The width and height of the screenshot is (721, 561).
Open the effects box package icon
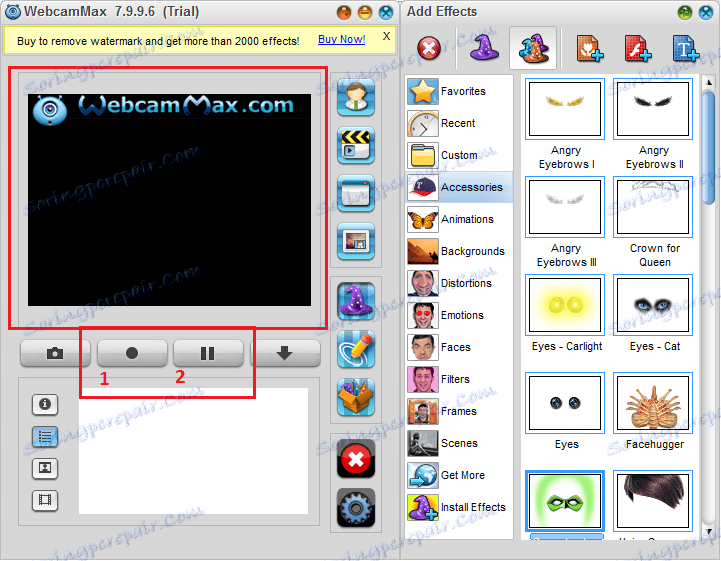click(356, 397)
